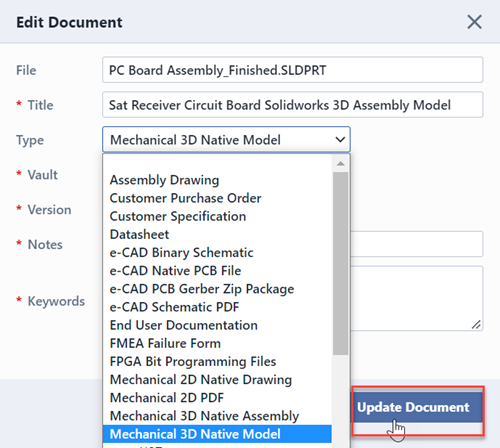Click the Notes input field
The width and height of the screenshot is (500, 448).
point(417,244)
